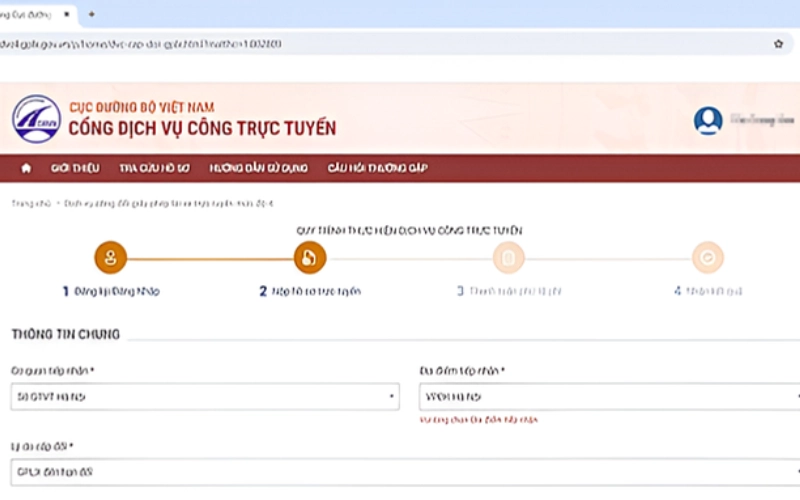Open the 'Giới thiệu' menu item

[72, 168]
